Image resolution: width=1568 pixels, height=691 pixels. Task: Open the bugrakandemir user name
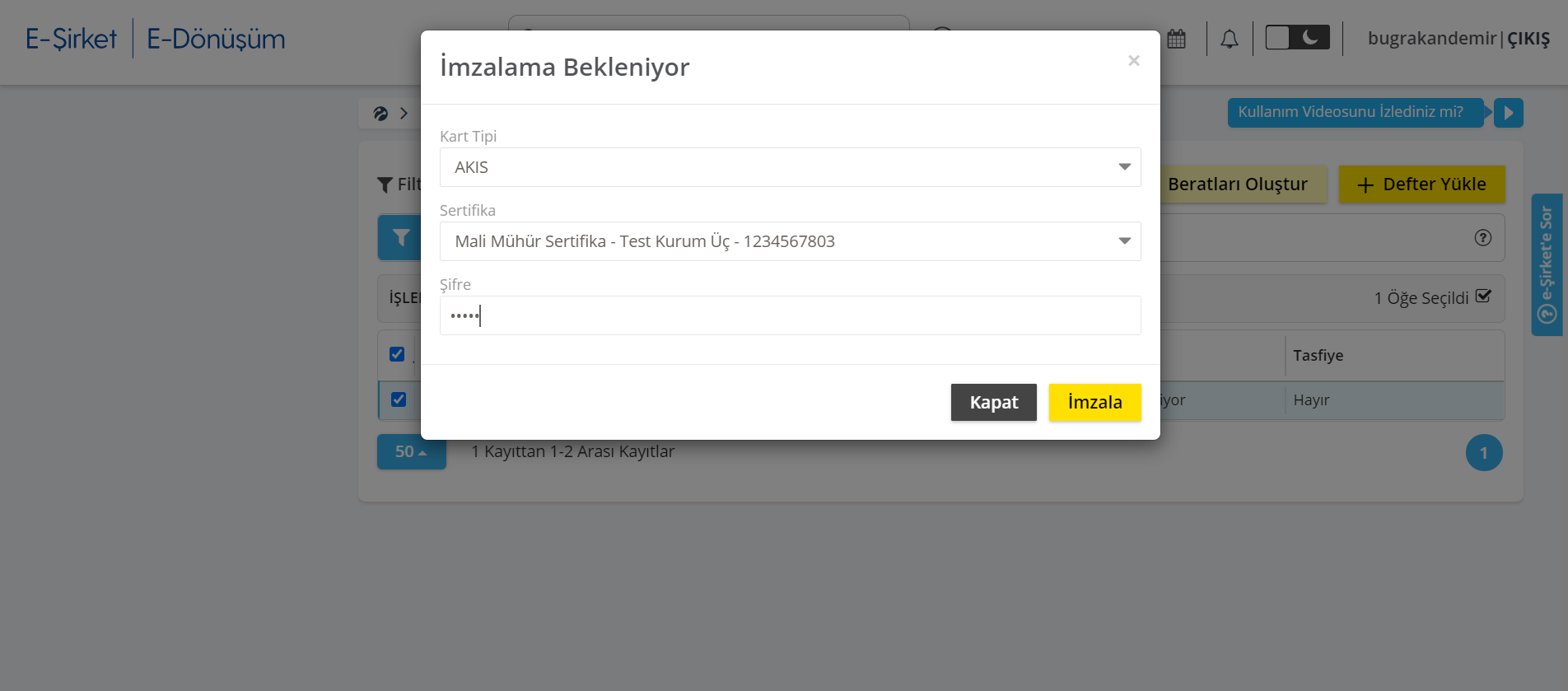(x=1431, y=39)
